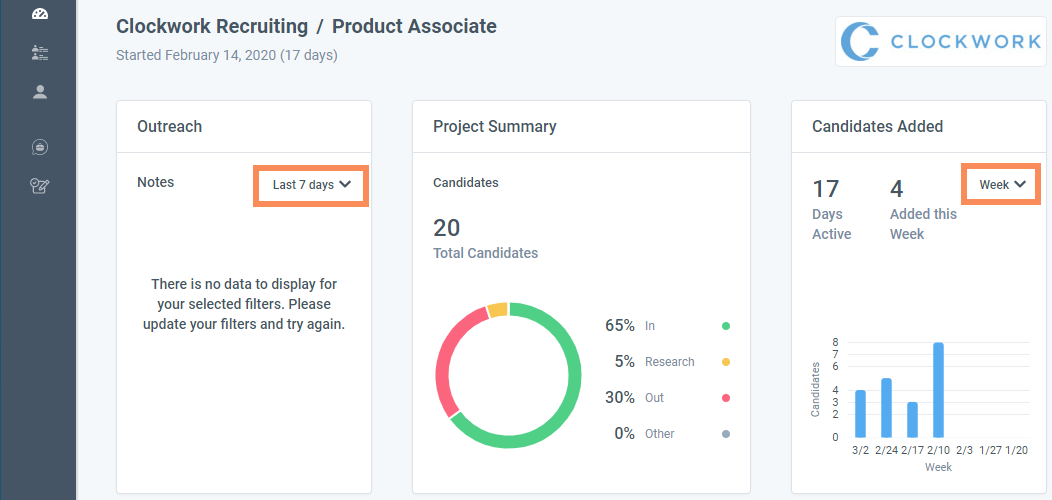
Task: Open the dashboard gauge icon in sidebar
Action: (40, 14)
